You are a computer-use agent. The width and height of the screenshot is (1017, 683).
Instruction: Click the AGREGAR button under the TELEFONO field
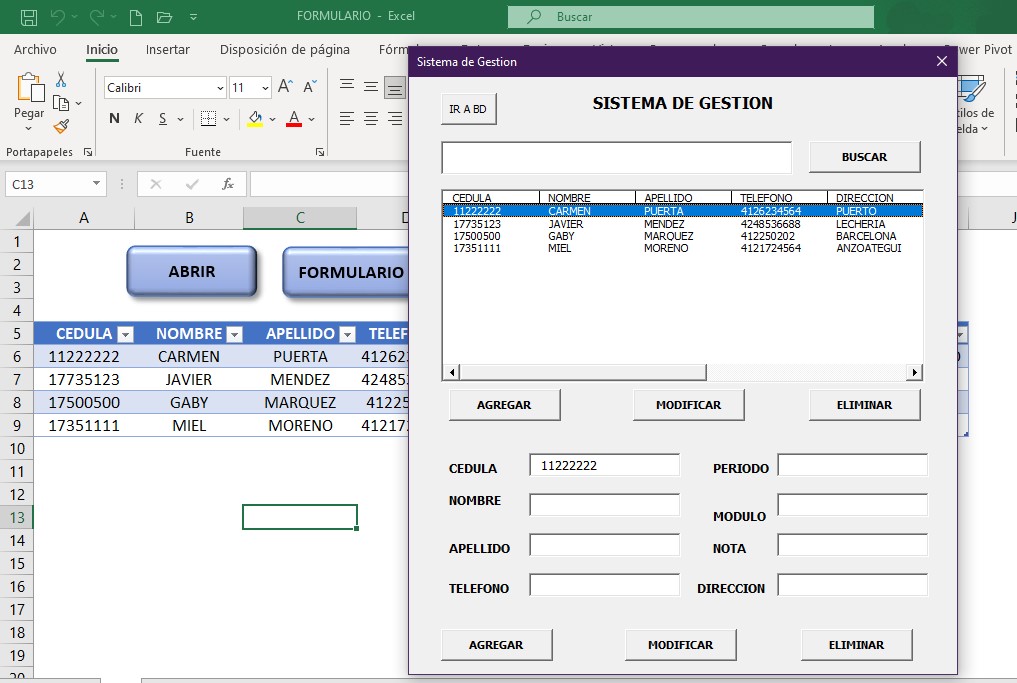click(496, 645)
